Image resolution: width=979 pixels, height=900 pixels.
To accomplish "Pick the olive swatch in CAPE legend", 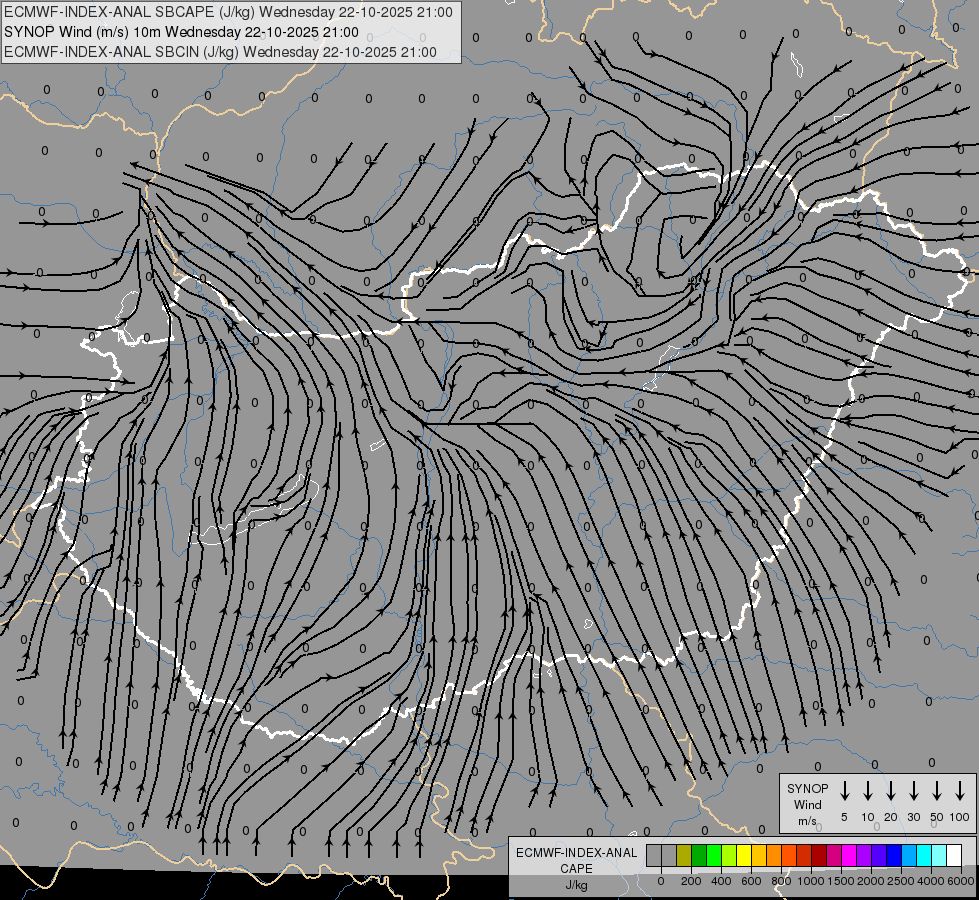I will click(x=684, y=855).
